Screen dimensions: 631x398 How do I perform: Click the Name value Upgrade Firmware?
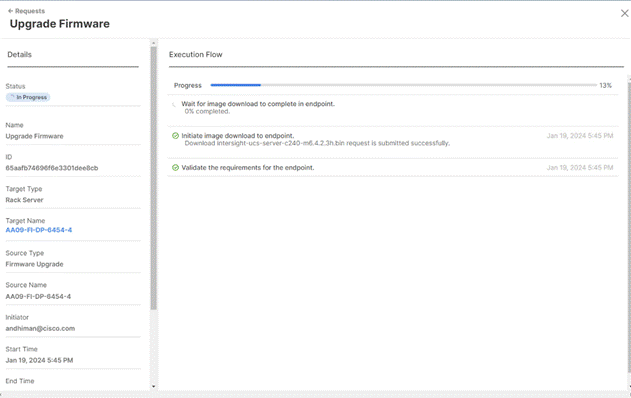coord(34,136)
